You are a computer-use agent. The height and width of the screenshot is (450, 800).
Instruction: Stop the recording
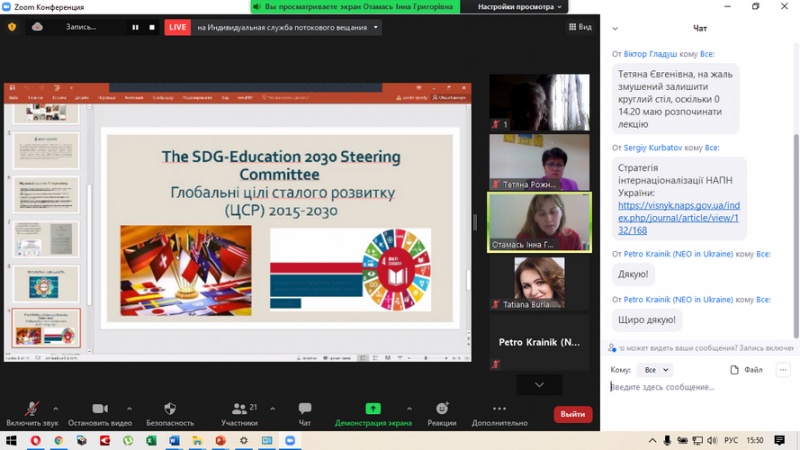(153, 27)
